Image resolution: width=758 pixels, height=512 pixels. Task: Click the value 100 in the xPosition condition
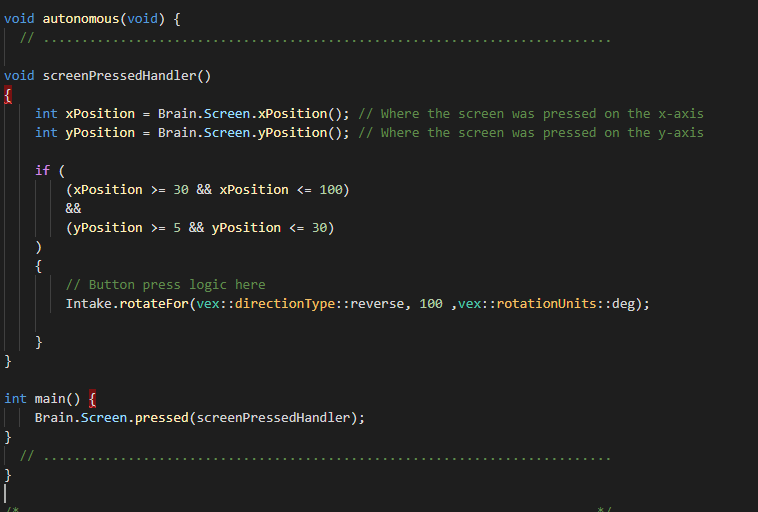pyautogui.click(x=330, y=189)
